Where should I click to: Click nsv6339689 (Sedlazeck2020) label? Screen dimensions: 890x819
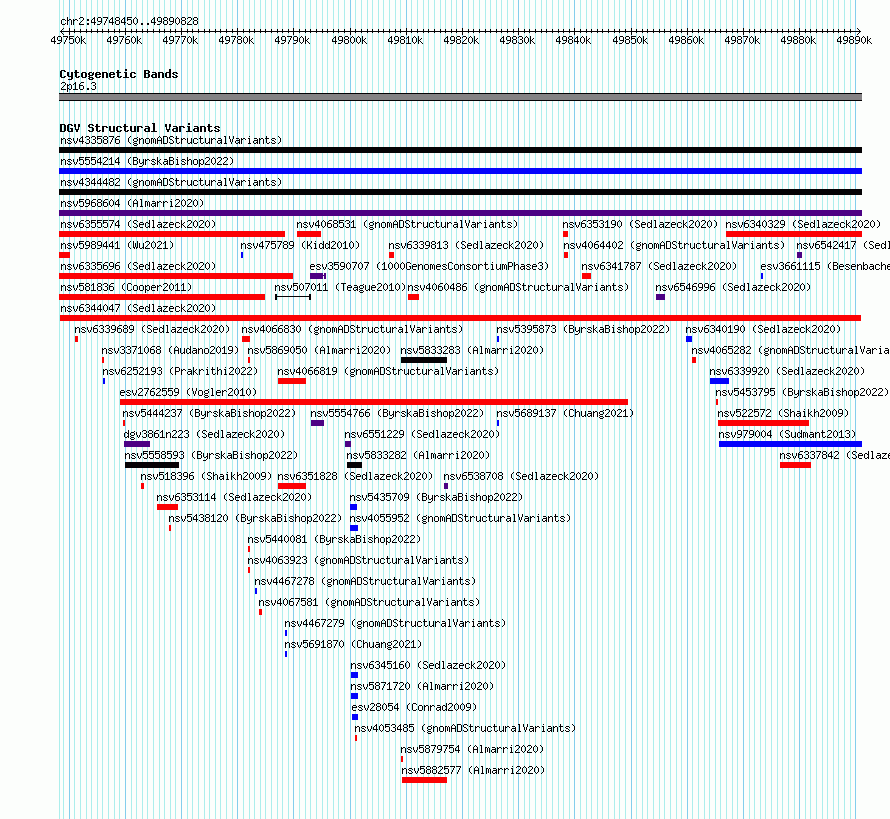click(152, 329)
